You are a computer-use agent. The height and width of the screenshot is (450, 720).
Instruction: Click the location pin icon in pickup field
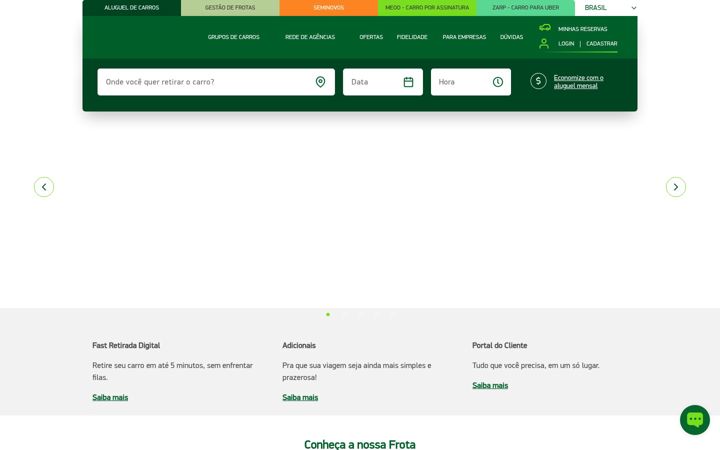tap(320, 82)
